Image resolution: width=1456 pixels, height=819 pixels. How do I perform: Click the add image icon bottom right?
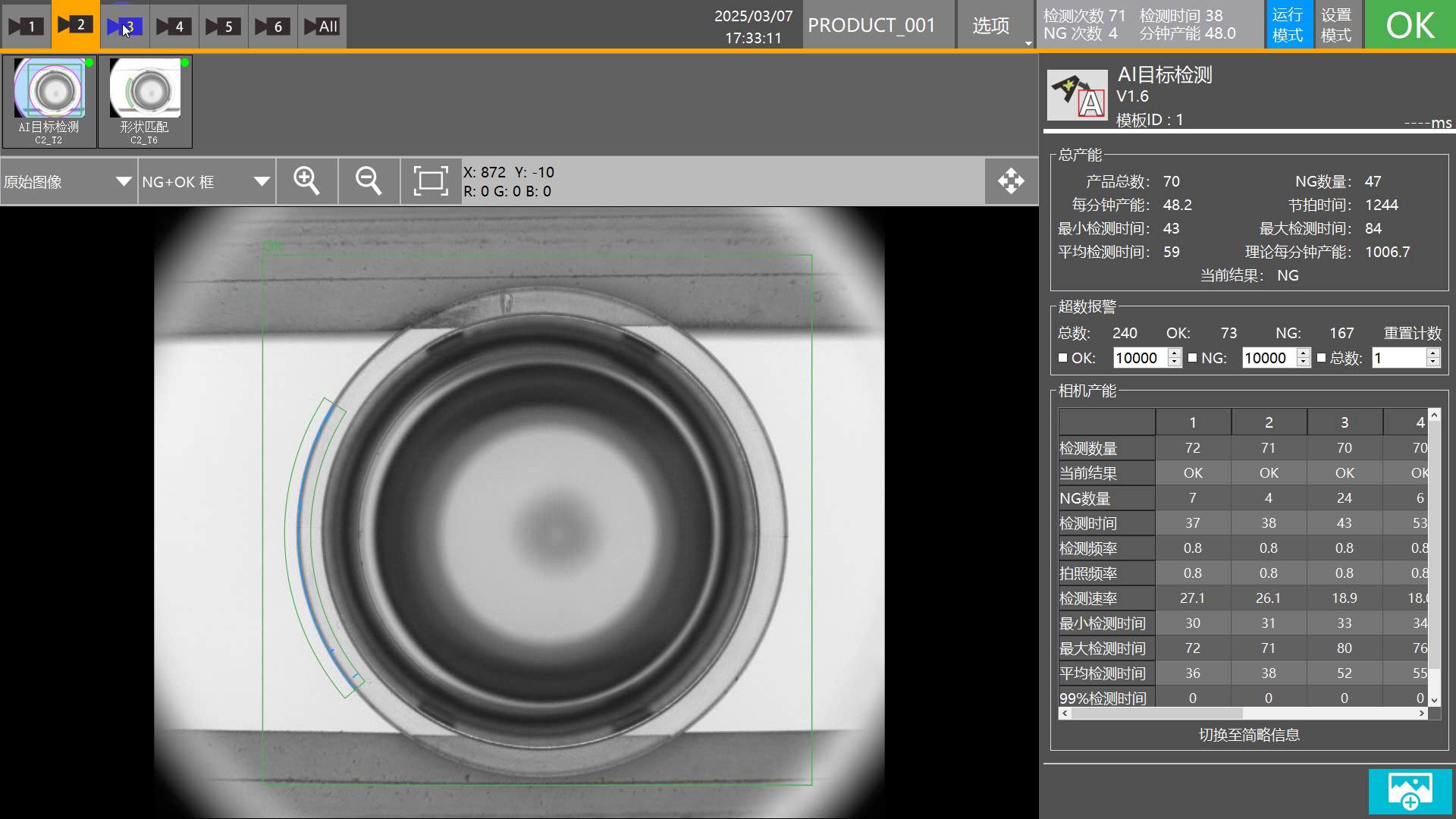(1410, 792)
